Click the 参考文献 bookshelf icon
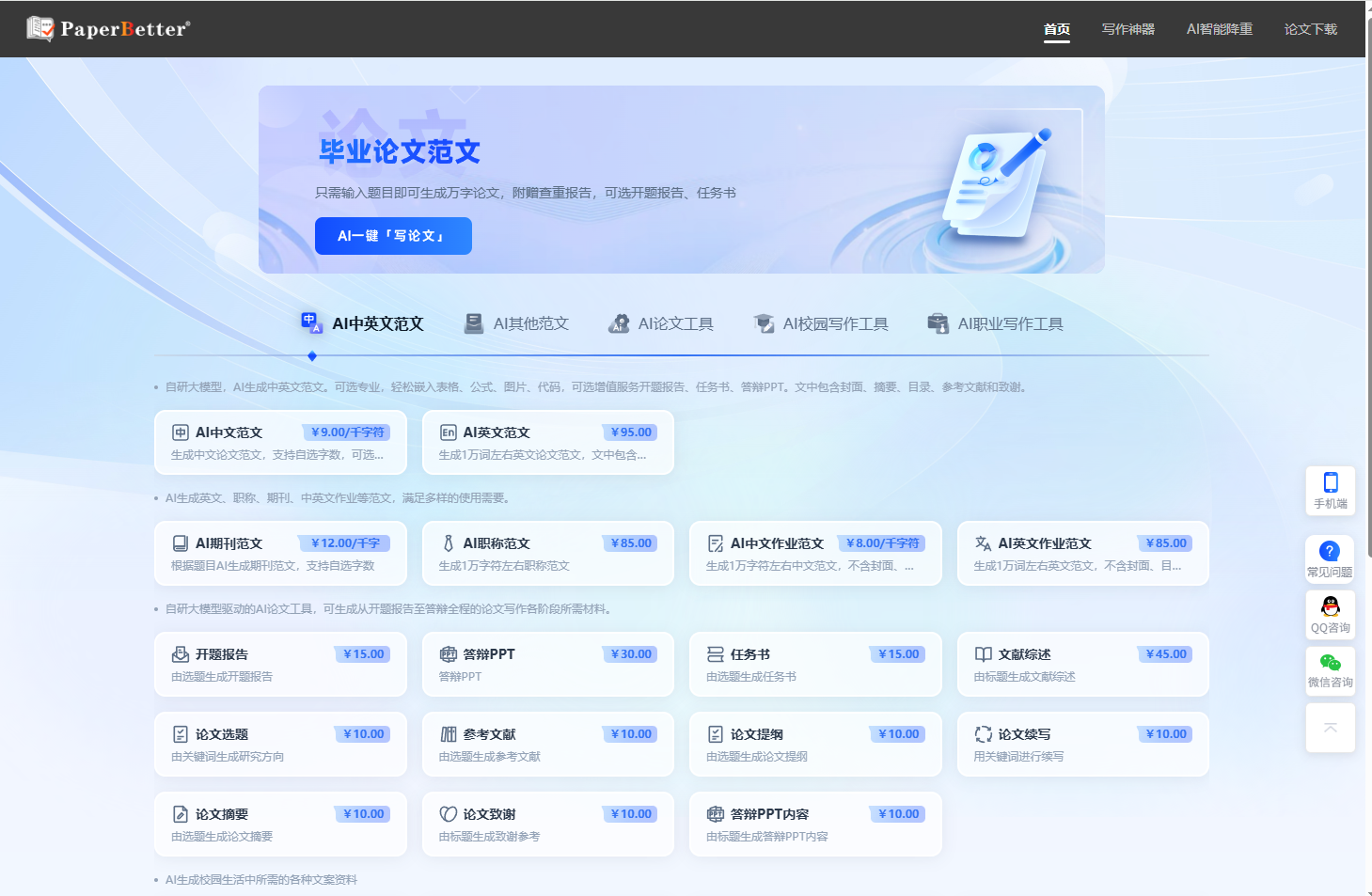 (x=449, y=734)
